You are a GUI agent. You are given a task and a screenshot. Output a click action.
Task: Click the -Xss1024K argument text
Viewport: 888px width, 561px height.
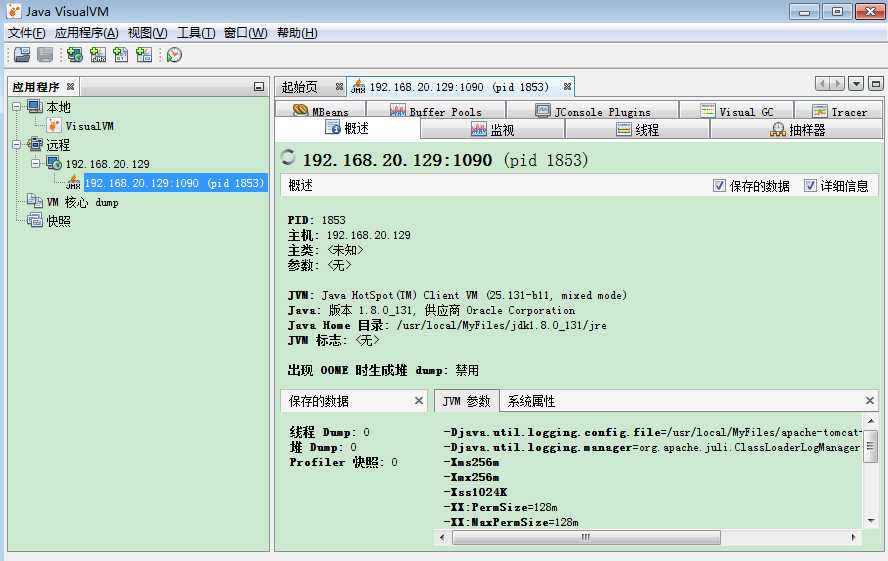pyautogui.click(x=475, y=492)
